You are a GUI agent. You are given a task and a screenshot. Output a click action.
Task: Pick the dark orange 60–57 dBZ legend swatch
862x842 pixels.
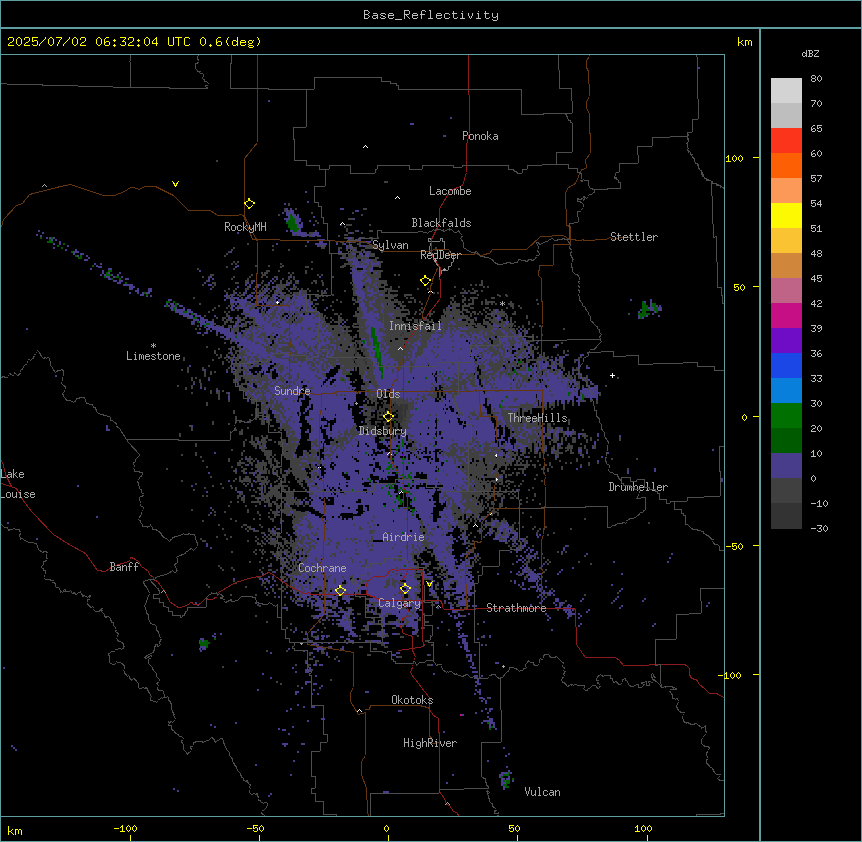786,165
